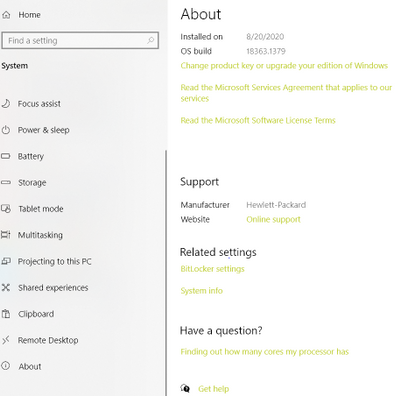Open Power & sleep settings
Viewport: 400px width, 396px height.
click(44, 130)
